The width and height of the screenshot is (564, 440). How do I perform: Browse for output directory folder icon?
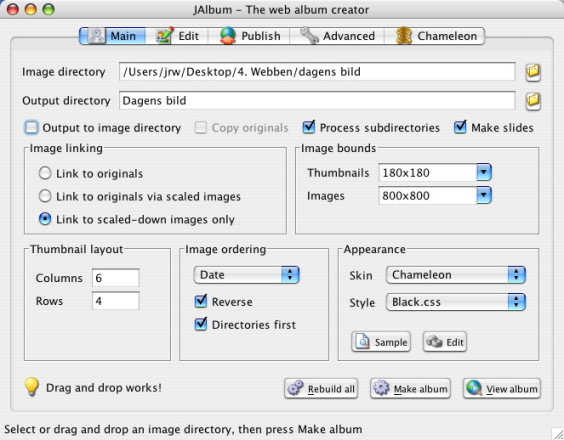(x=533, y=101)
